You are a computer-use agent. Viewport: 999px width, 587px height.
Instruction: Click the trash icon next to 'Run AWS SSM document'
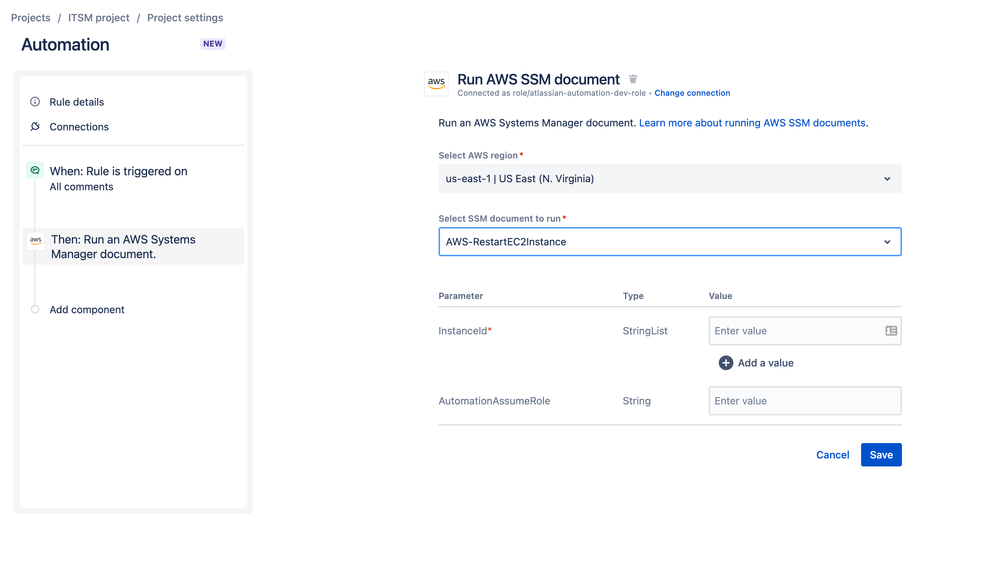click(632, 78)
